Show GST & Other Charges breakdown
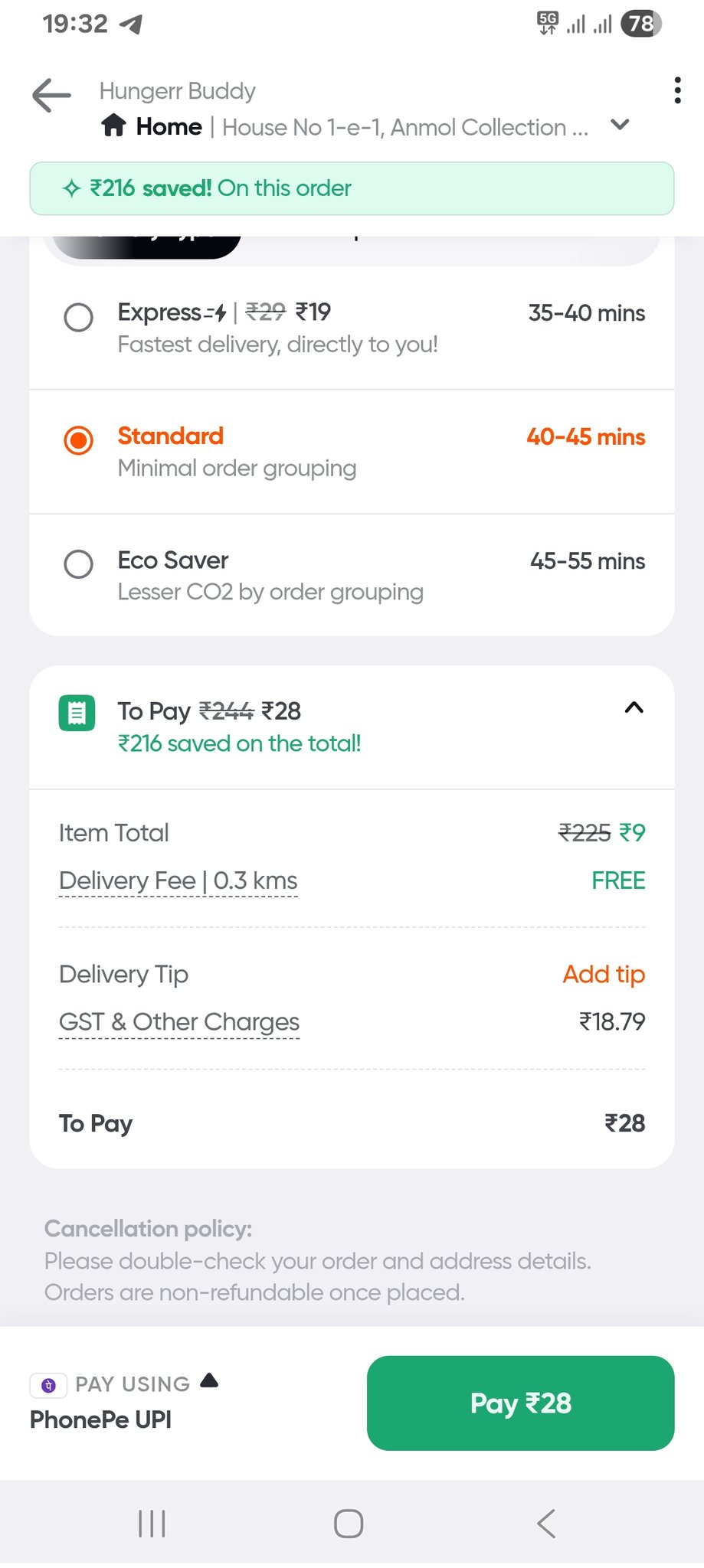The width and height of the screenshot is (704, 1568). (178, 1022)
